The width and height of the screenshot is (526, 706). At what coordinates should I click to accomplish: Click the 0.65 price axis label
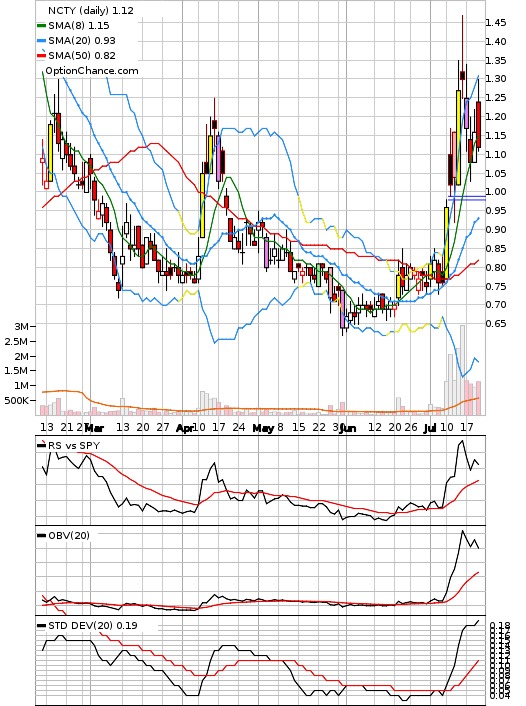pos(495,323)
